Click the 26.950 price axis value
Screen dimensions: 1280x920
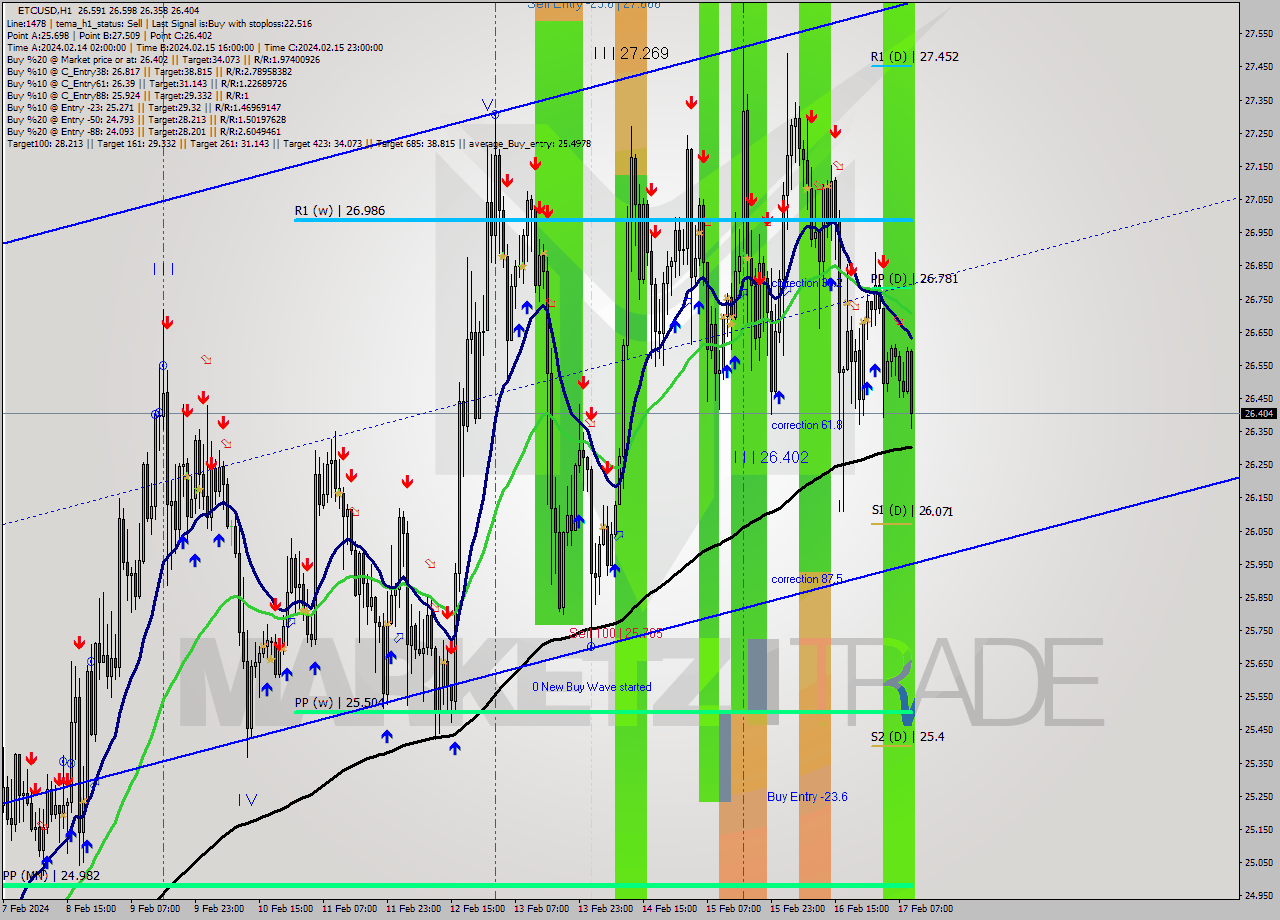(1258, 233)
